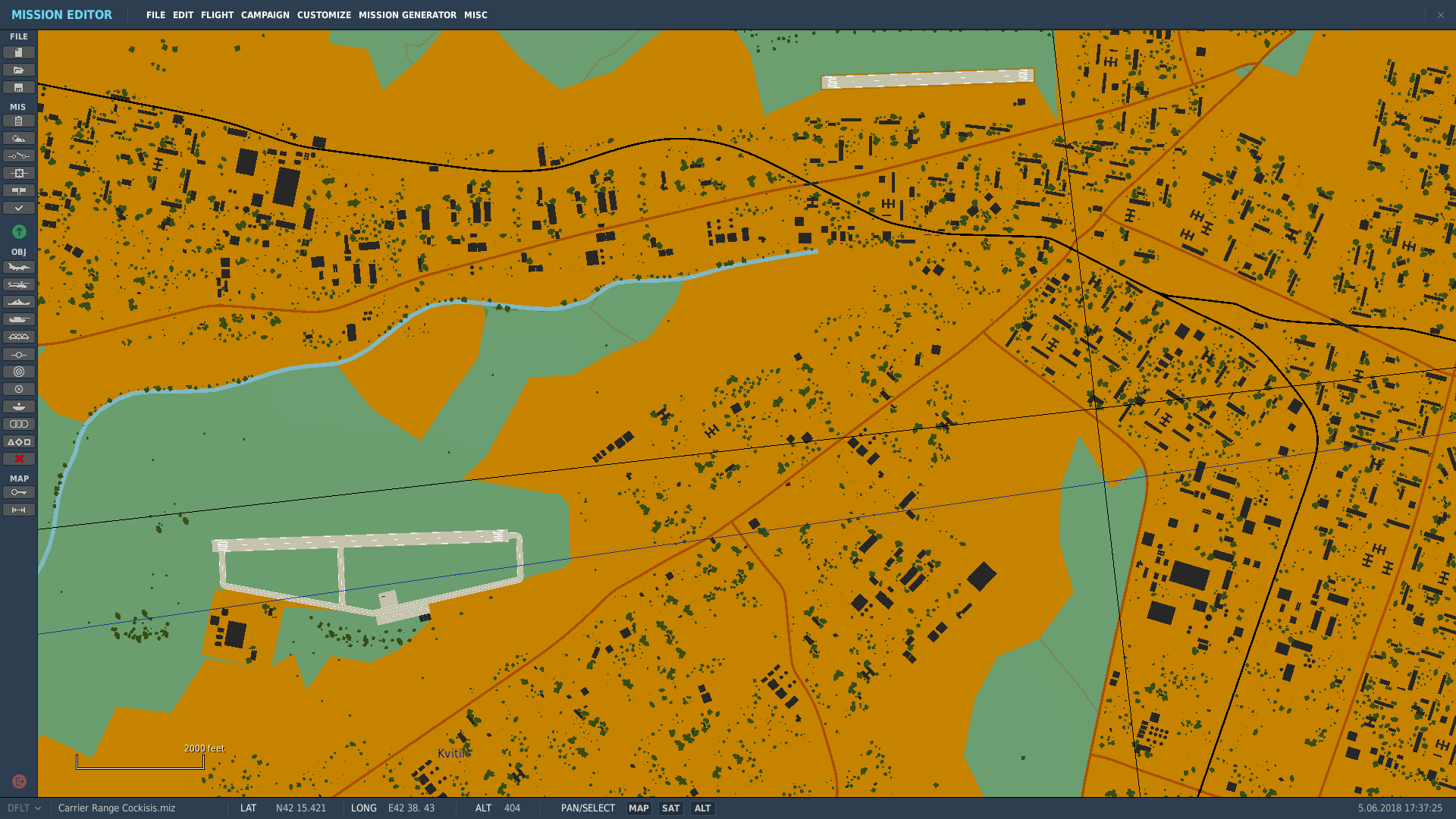Click the green fly mission arrow button

[19, 231]
